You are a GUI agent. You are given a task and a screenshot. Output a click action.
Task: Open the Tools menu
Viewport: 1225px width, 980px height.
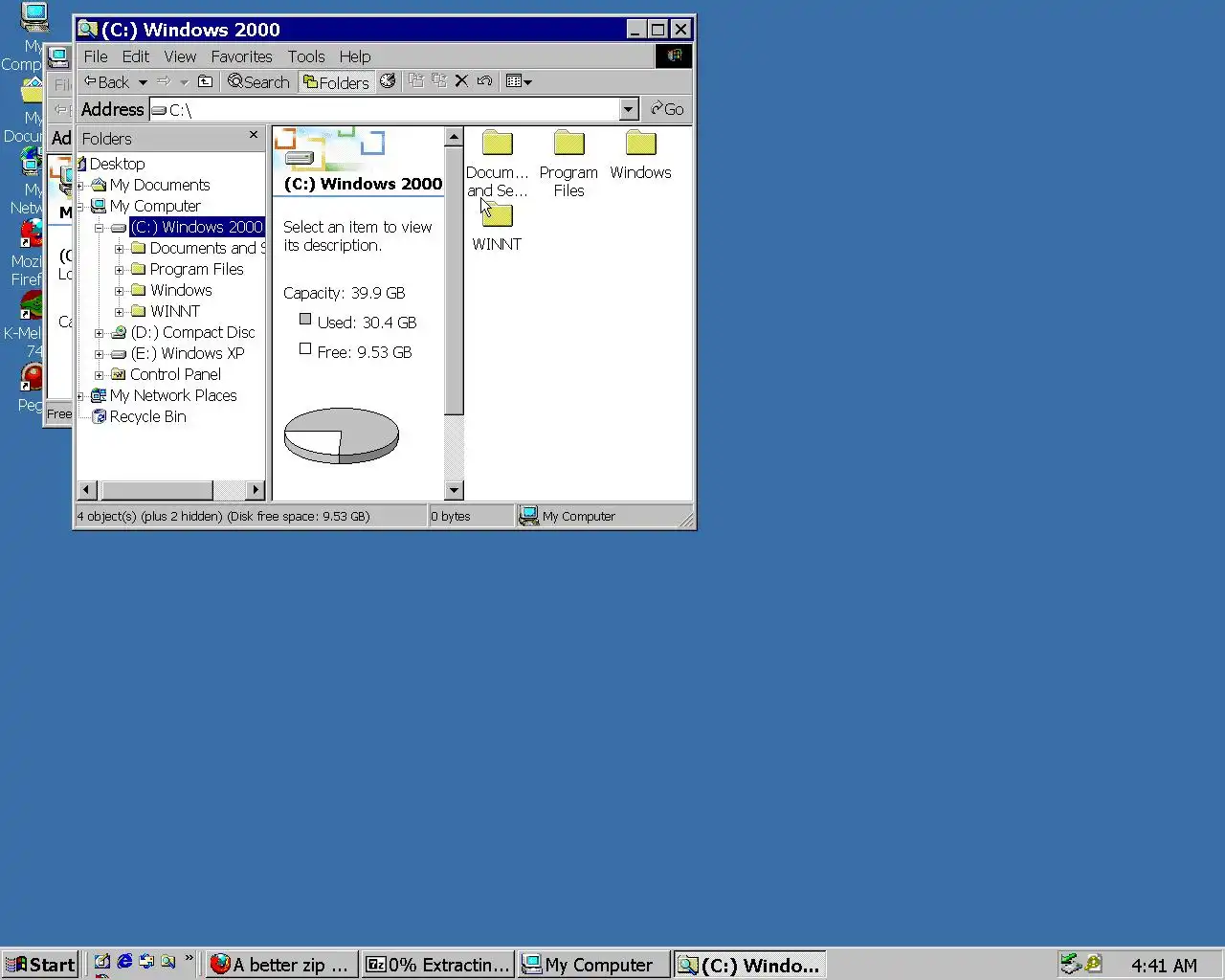pyautogui.click(x=306, y=56)
